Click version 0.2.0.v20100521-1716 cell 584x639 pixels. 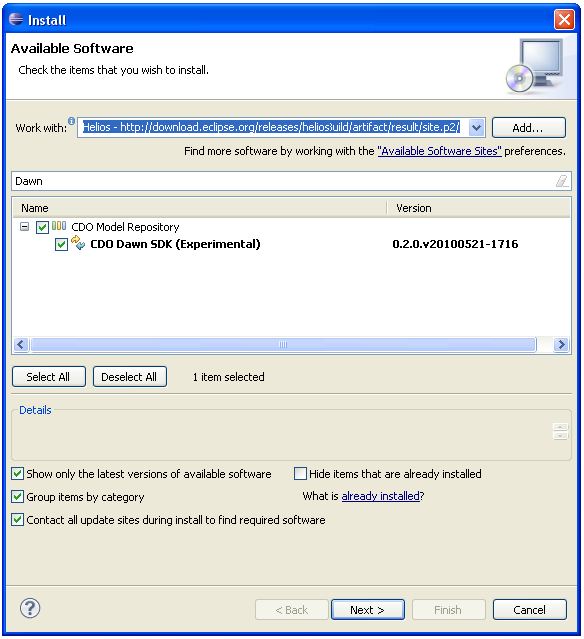(x=455, y=244)
